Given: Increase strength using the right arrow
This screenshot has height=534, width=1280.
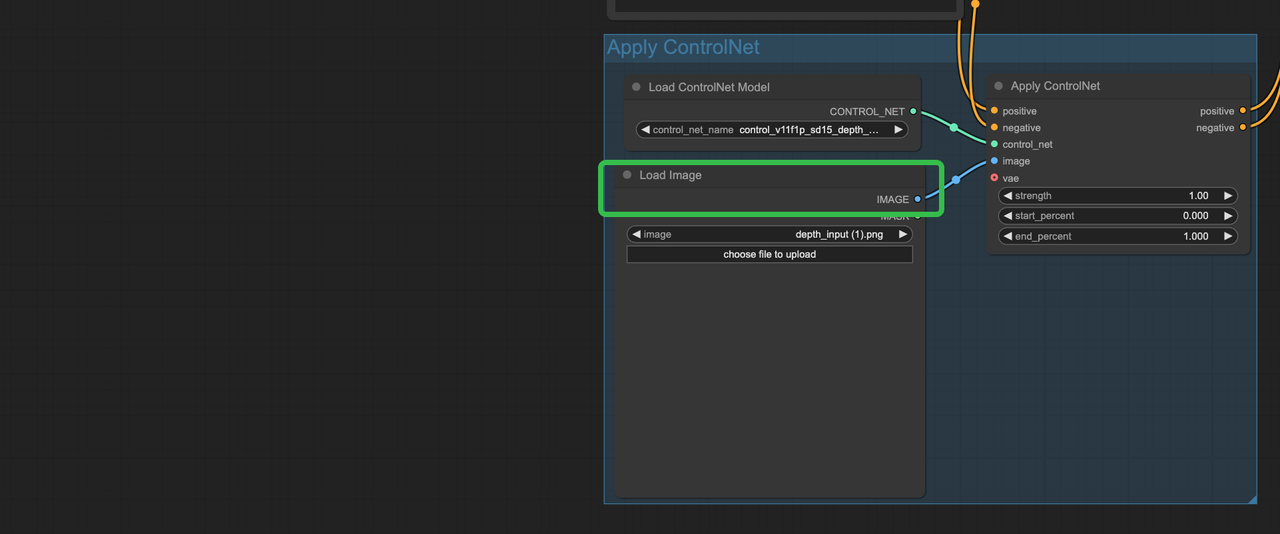Looking at the screenshot, I should click(1228, 196).
